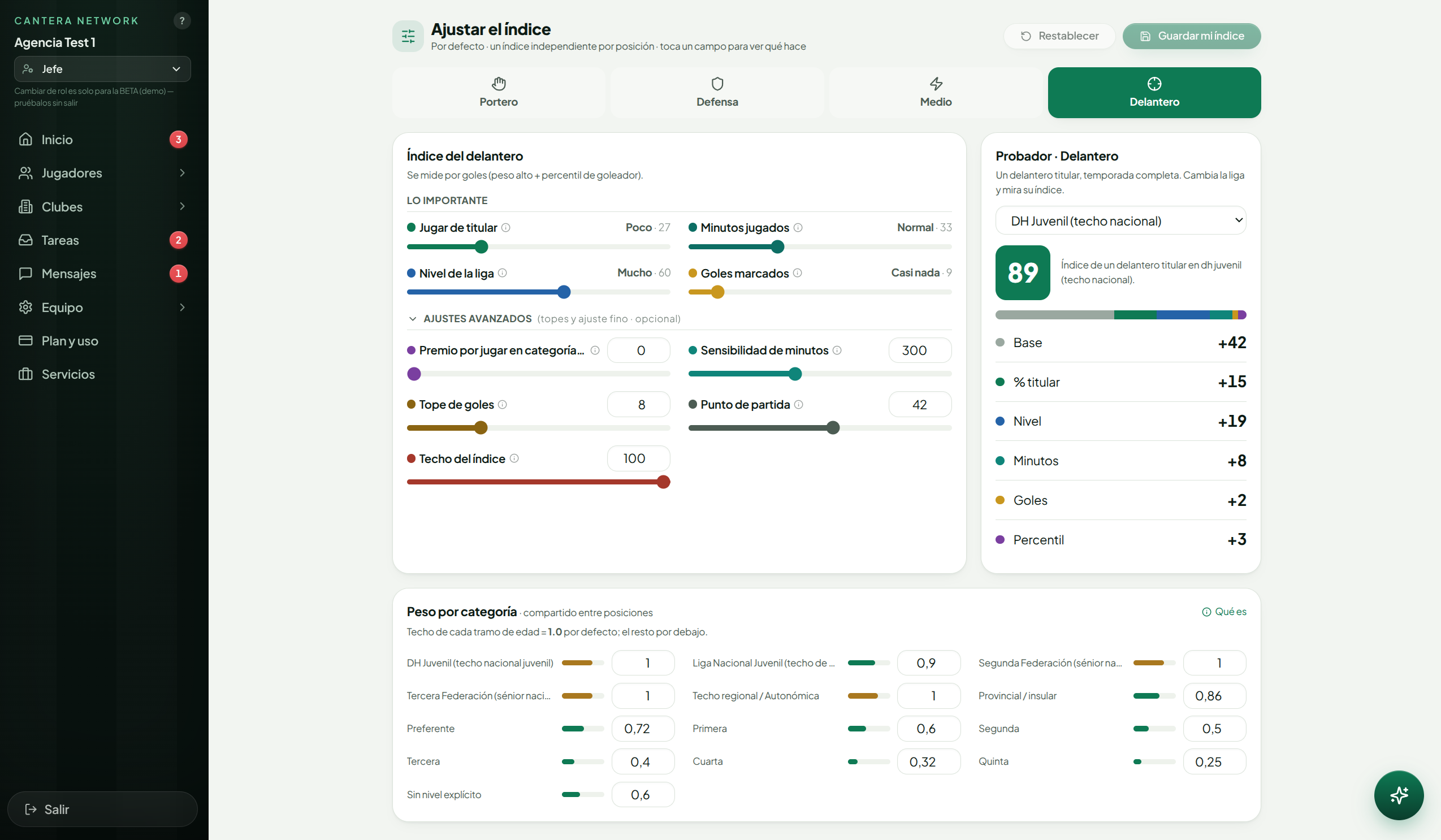Click the Provincial / insular weight field
Viewport: 1441px width, 840px height.
point(1214,696)
